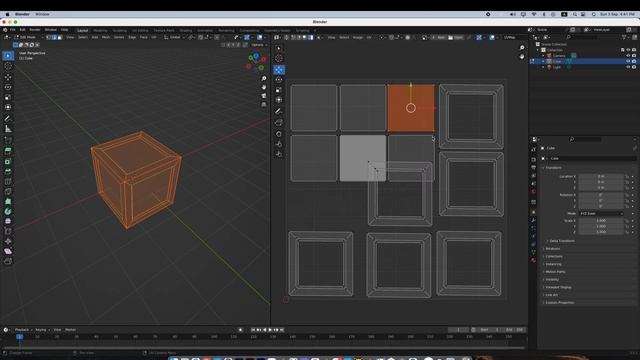Select the Move tool in 3D viewport
Screen dimensions: 640x360
8,77
